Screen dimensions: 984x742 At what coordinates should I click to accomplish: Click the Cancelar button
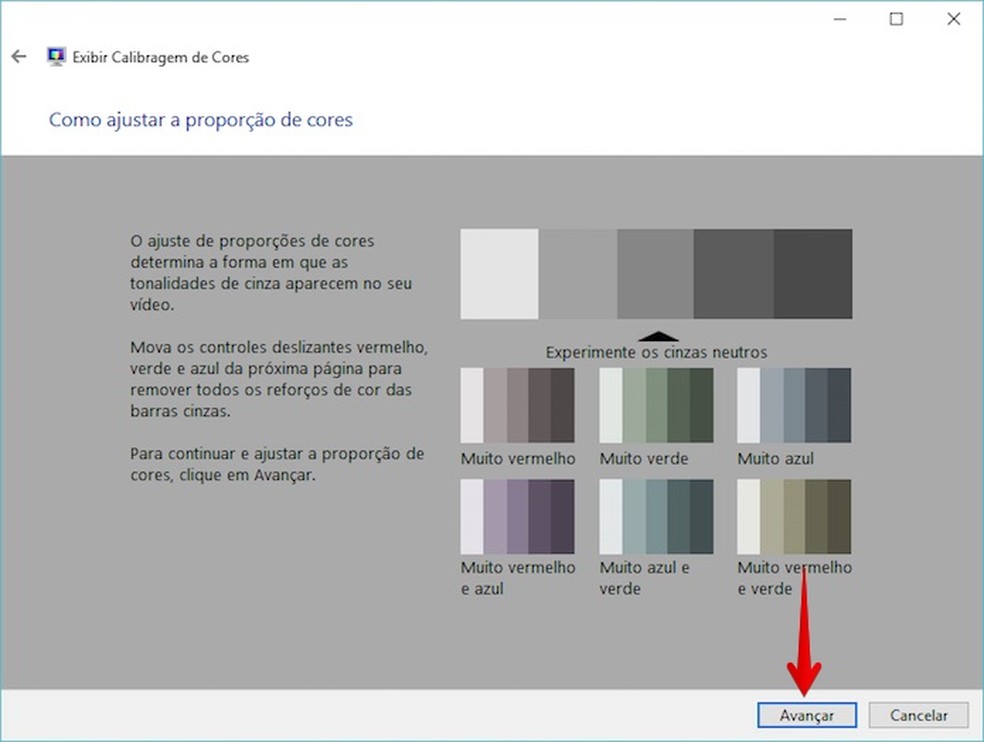pyautogui.click(x=918, y=715)
